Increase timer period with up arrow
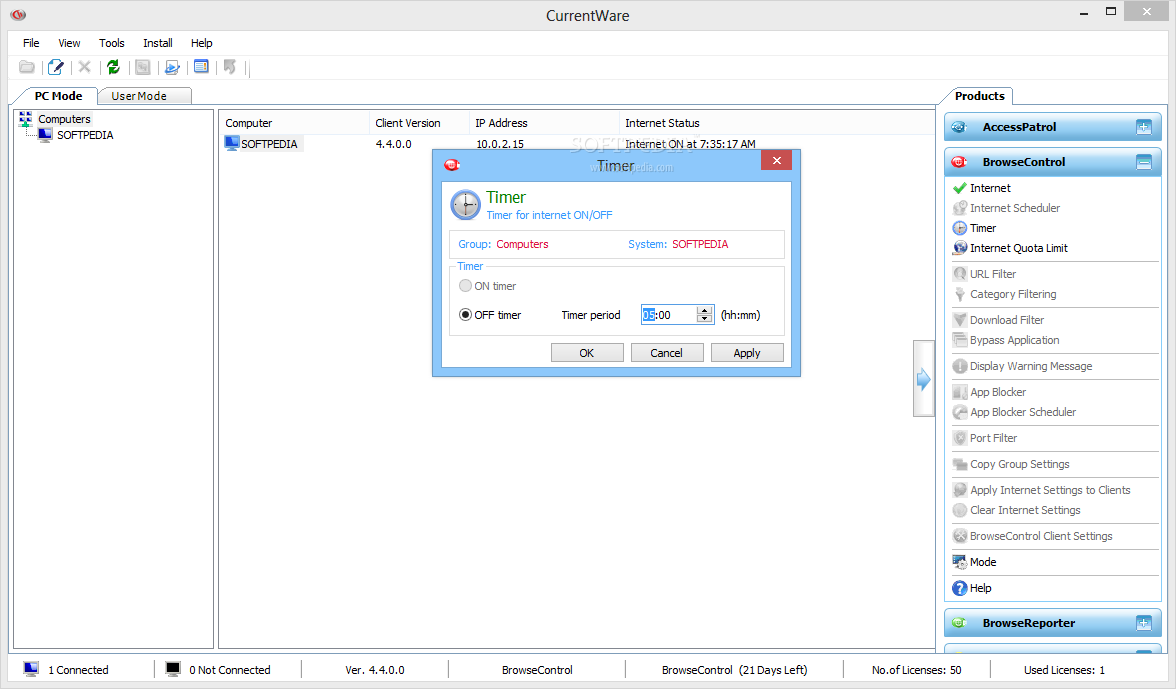 704,310
